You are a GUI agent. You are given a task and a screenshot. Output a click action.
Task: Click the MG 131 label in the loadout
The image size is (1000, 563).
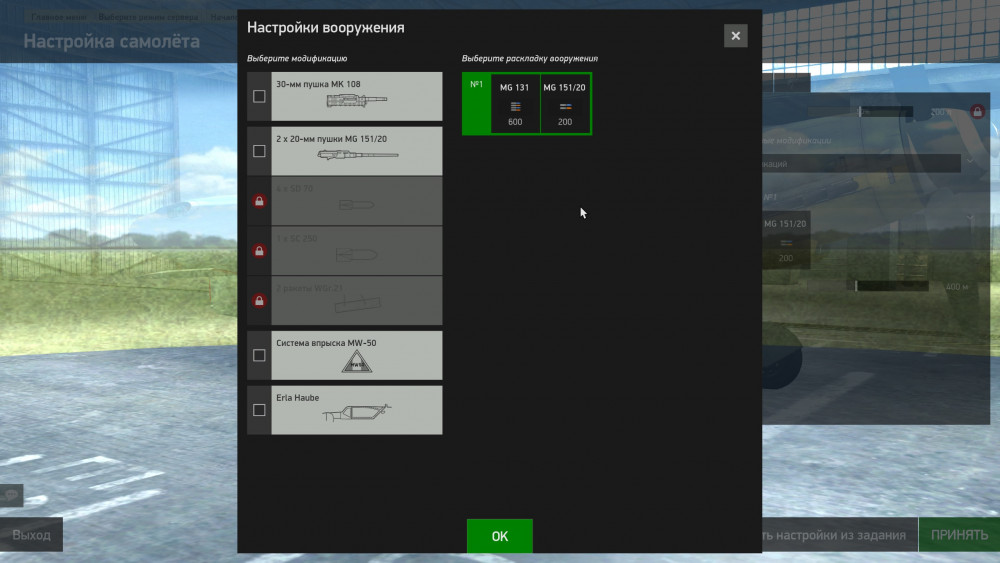coord(514,87)
